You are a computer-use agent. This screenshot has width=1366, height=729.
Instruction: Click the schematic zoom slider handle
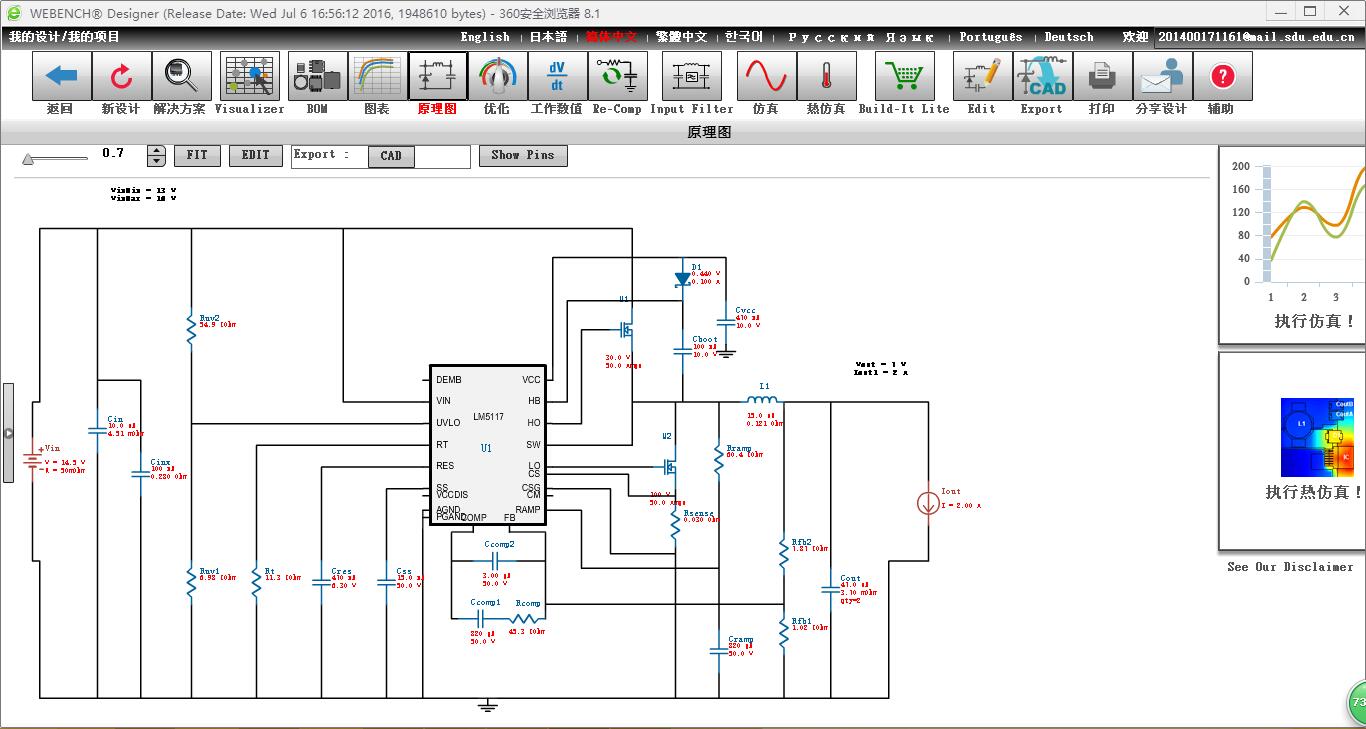point(28,158)
